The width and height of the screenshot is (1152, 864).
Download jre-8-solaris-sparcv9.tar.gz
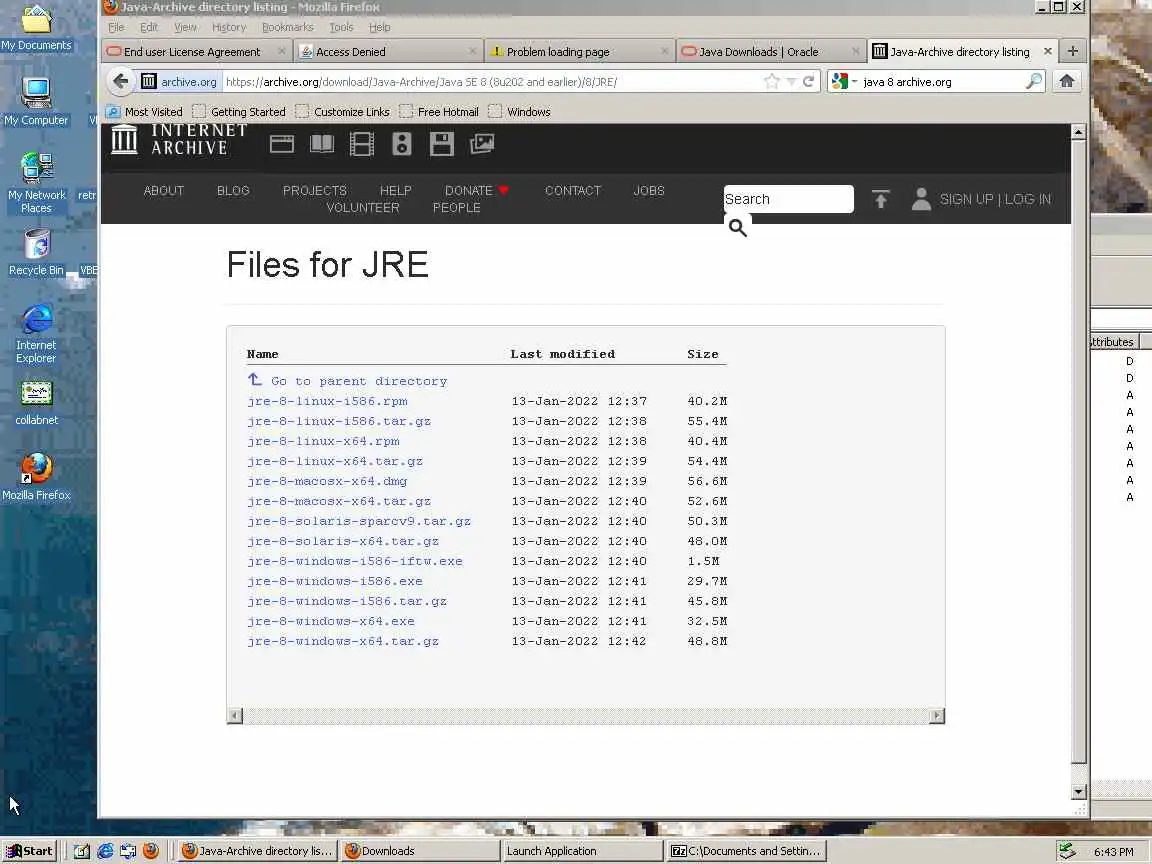(359, 521)
